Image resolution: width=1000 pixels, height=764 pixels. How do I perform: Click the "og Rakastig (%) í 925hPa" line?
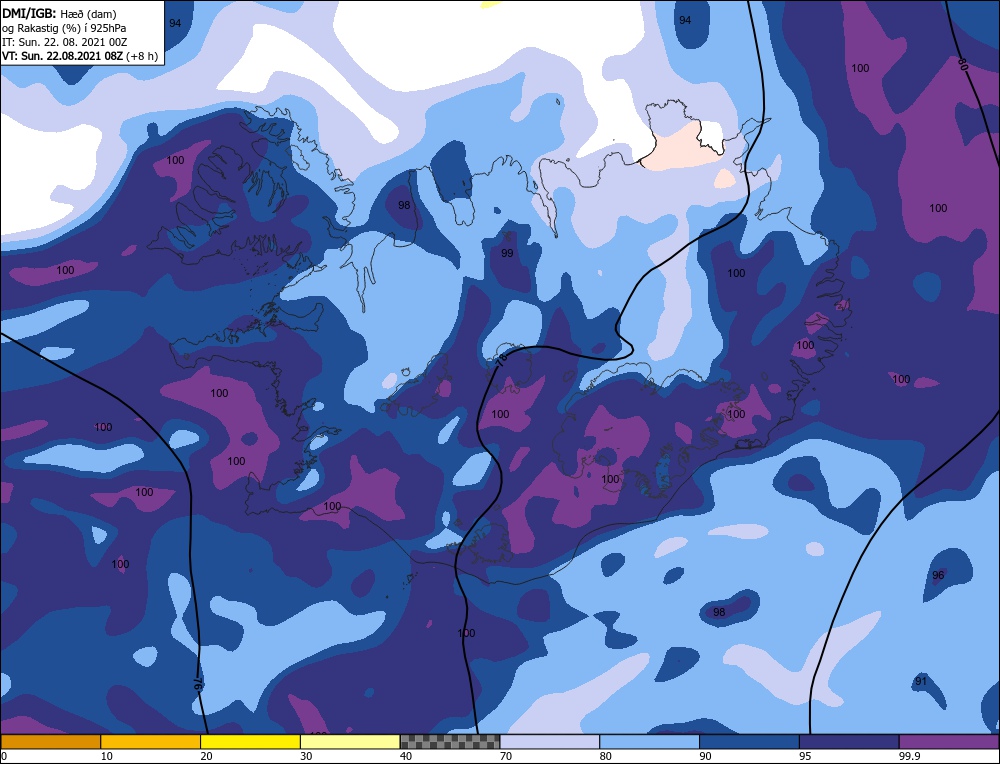pos(64,28)
